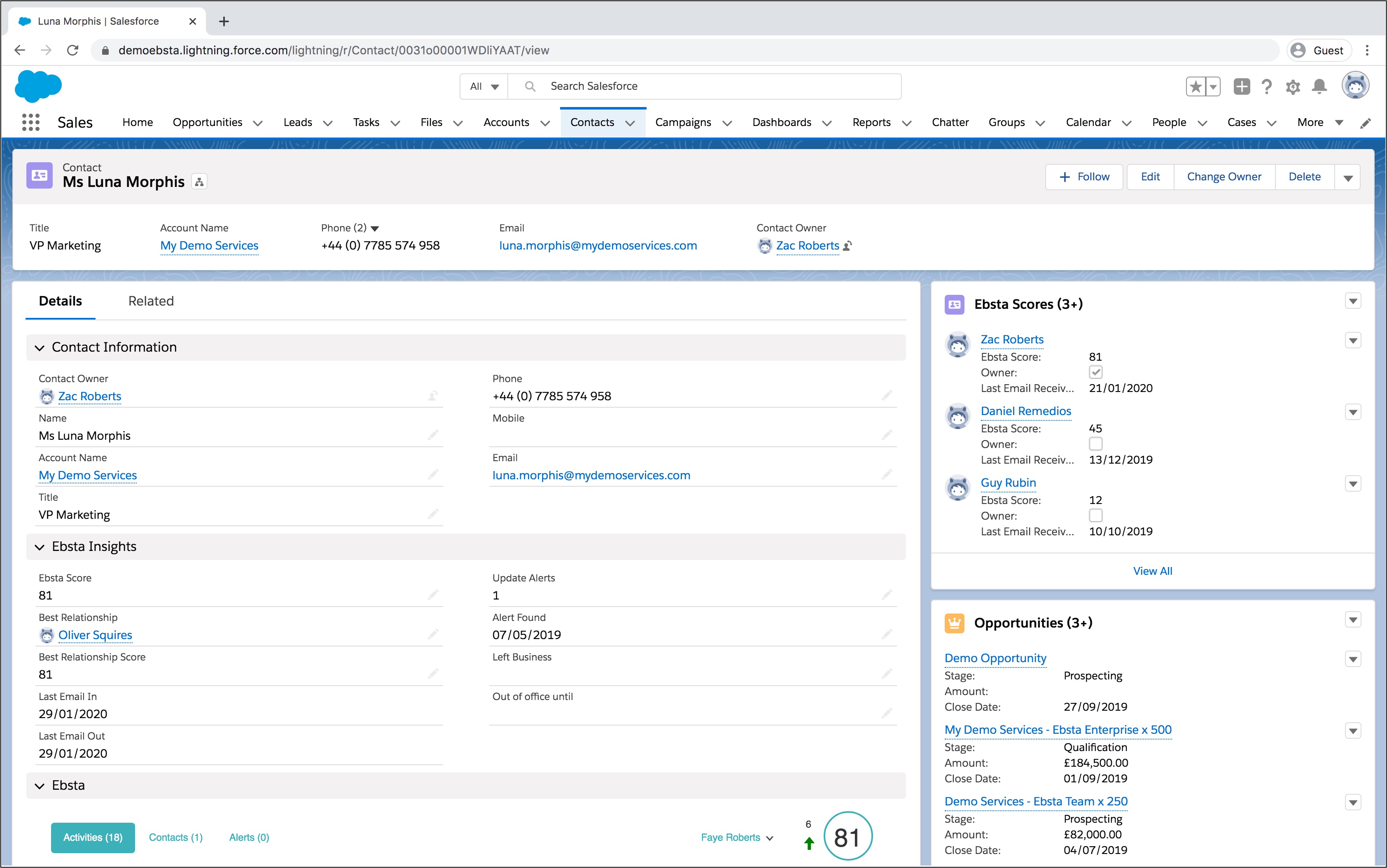Click the Setup gear icon
The image size is (1387, 868).
(x=1293, y=87)
